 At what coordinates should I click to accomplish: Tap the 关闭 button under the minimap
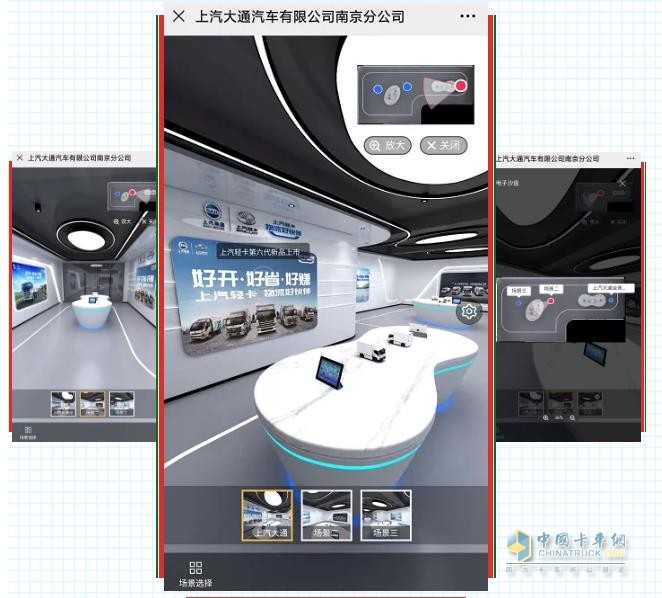(443, 146)
